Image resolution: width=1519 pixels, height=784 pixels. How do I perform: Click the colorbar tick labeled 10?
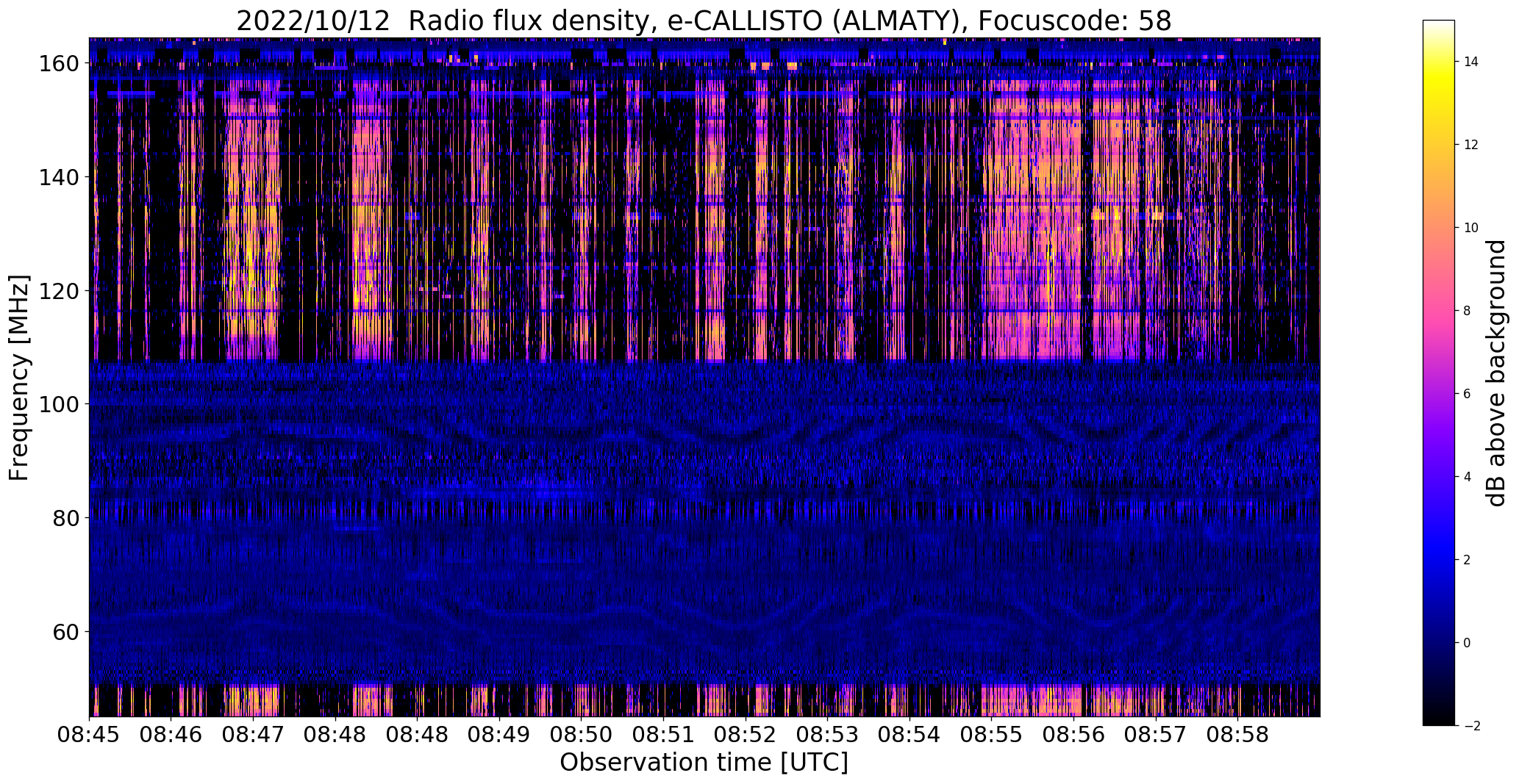(x=1471, y=229)
